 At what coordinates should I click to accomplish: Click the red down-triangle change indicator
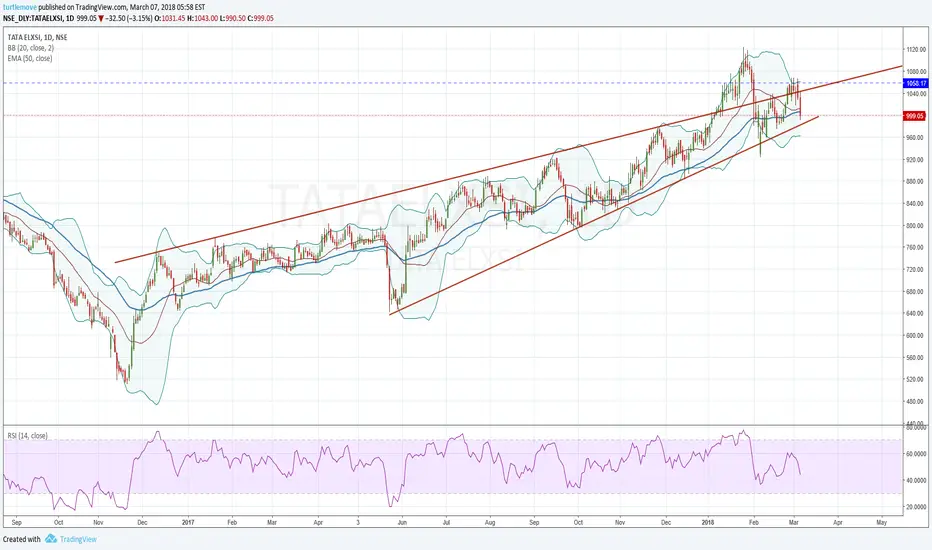coord(101,18)
